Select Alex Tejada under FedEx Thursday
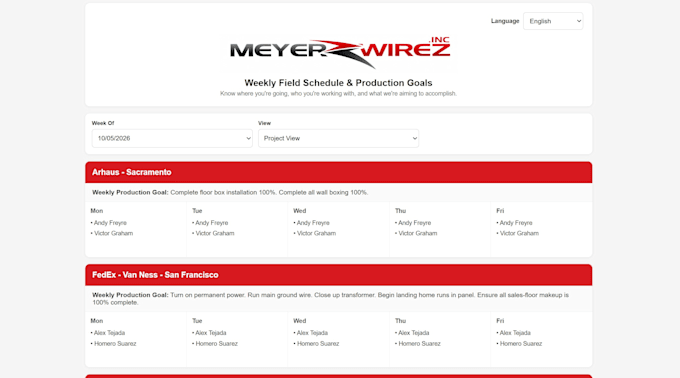 tap(414, 333)
